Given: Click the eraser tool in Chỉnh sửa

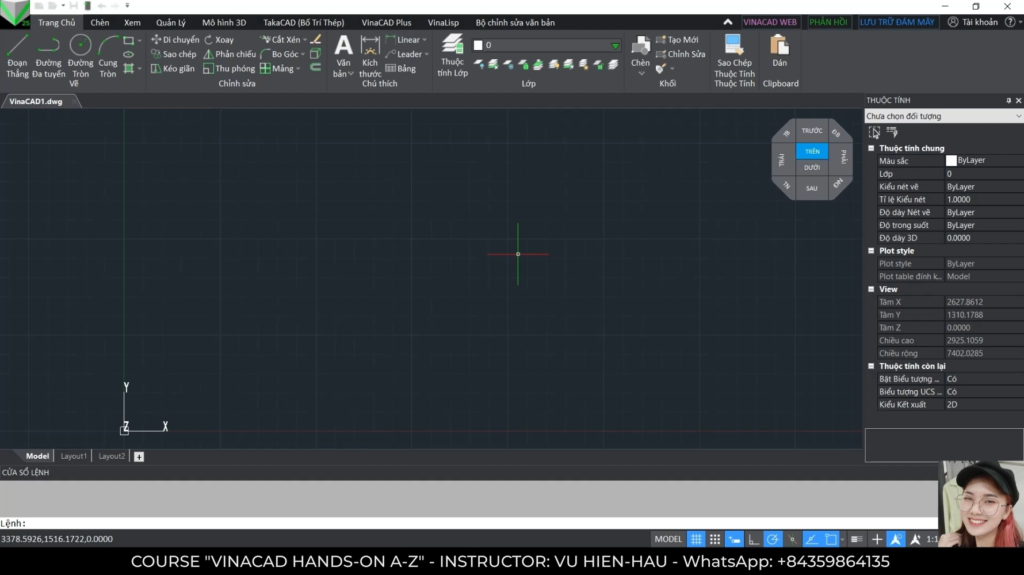Looking at the screenshot, I should [x=315, y=40].
